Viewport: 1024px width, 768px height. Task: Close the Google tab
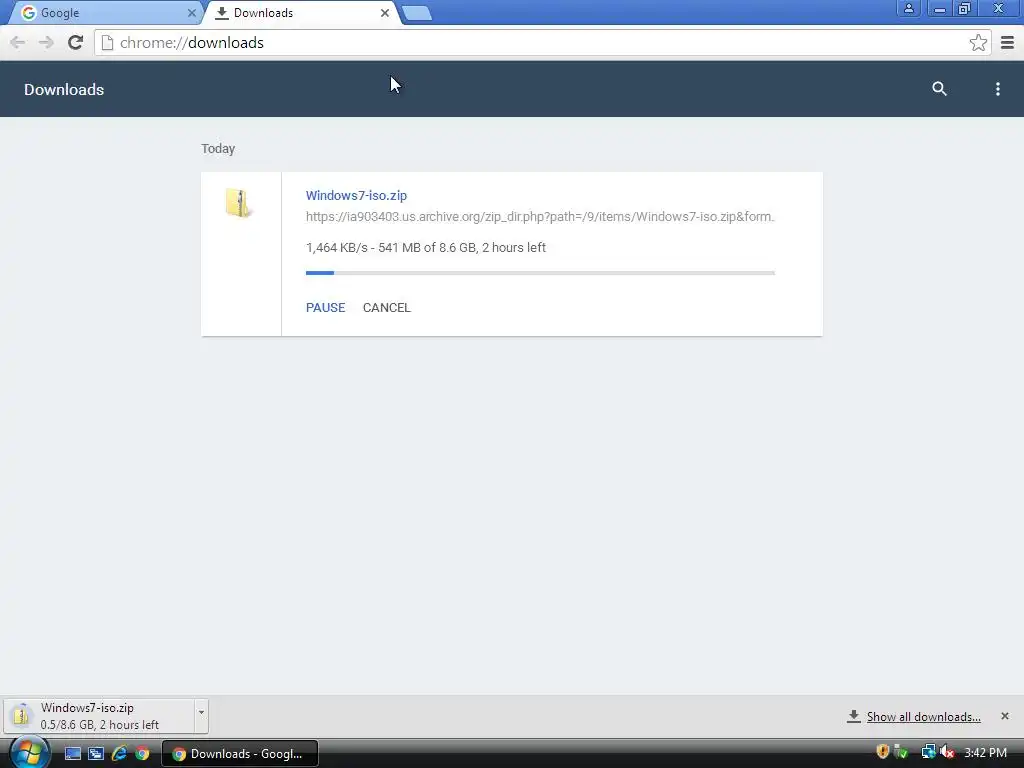coord(191,13)
